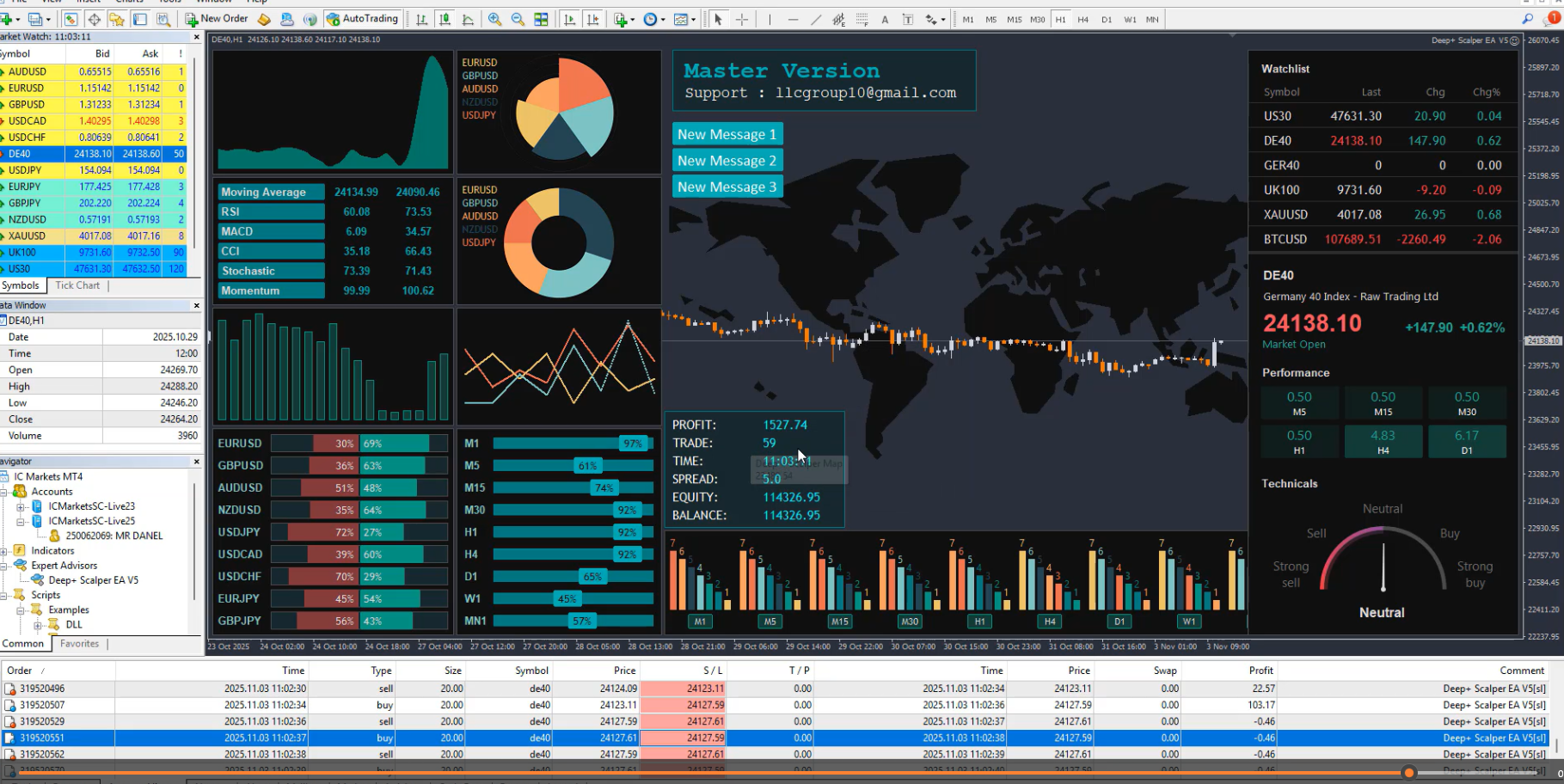Zoom in on the chart
Image resolution: width=1564 pixels, height=784 pixels.
pyautogui.click(x=494, y=19)
